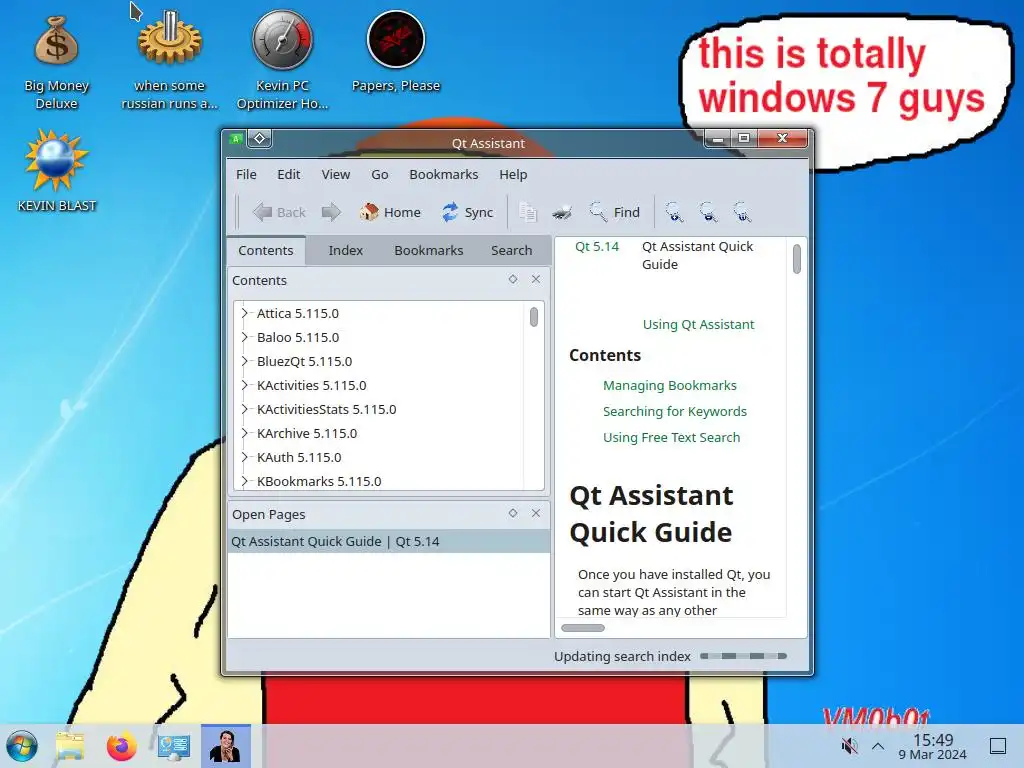Image resolution: width=1024 pixels, height=768 pixels.
Task: Open Find in text
Action: point(615,212)
